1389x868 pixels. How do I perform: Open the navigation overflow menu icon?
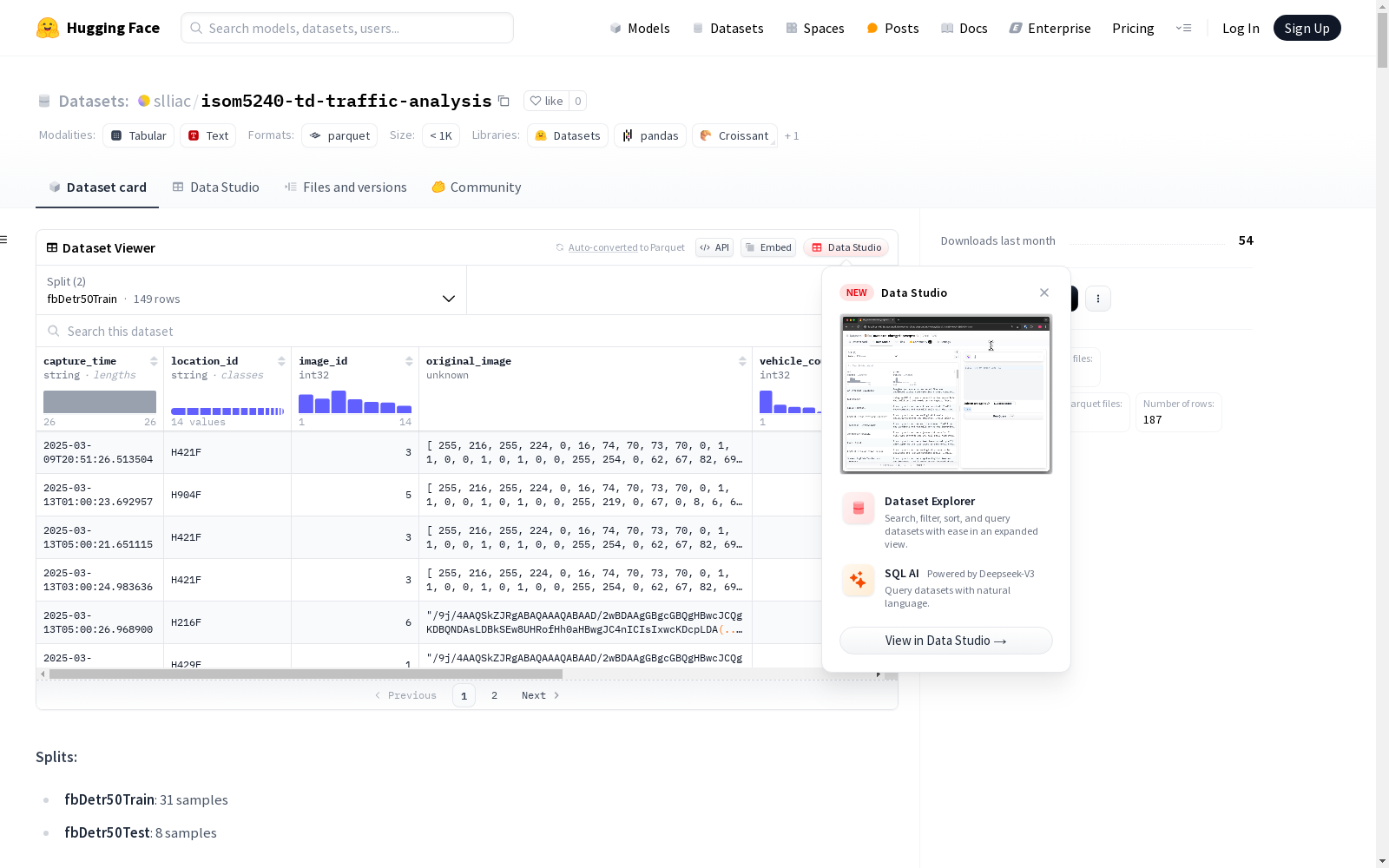1183,28
